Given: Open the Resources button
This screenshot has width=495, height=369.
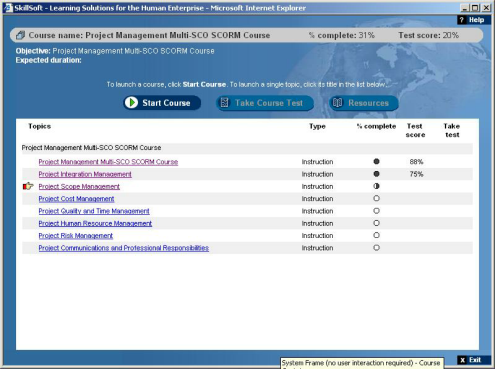Looking at the screenshot, I should click(364, 103).
